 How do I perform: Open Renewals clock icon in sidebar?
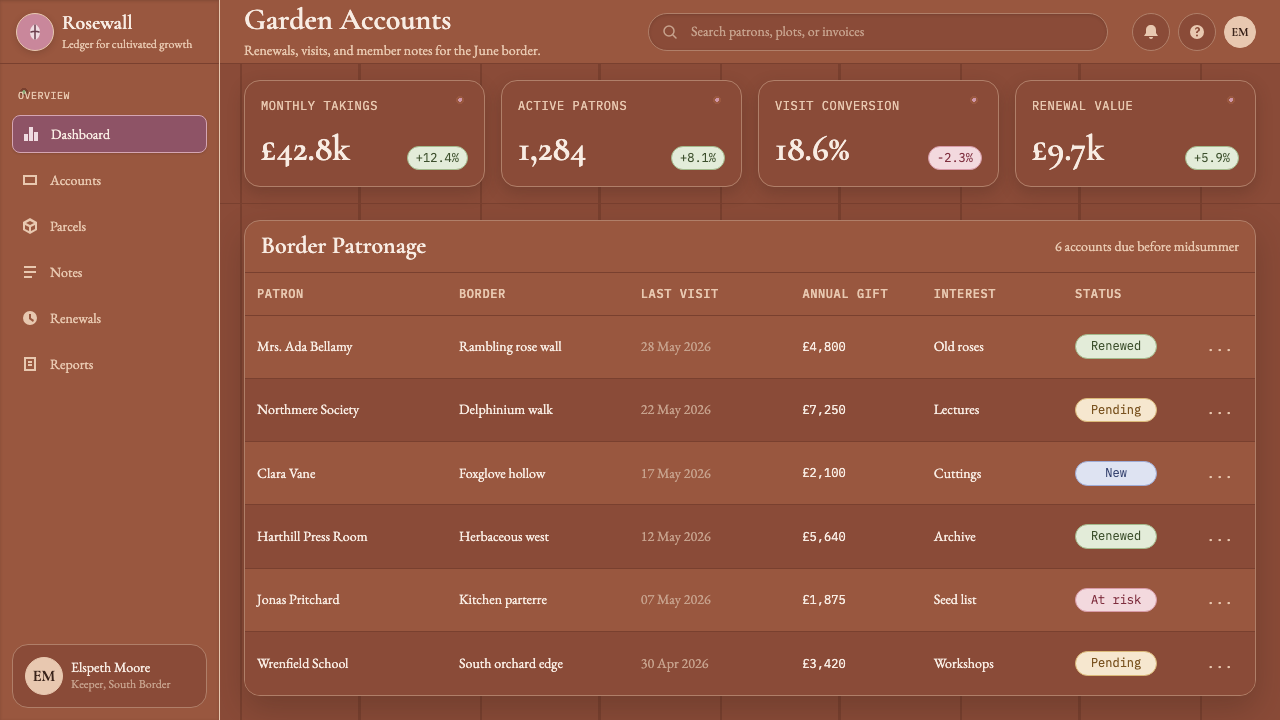click(x=30, y=318)
